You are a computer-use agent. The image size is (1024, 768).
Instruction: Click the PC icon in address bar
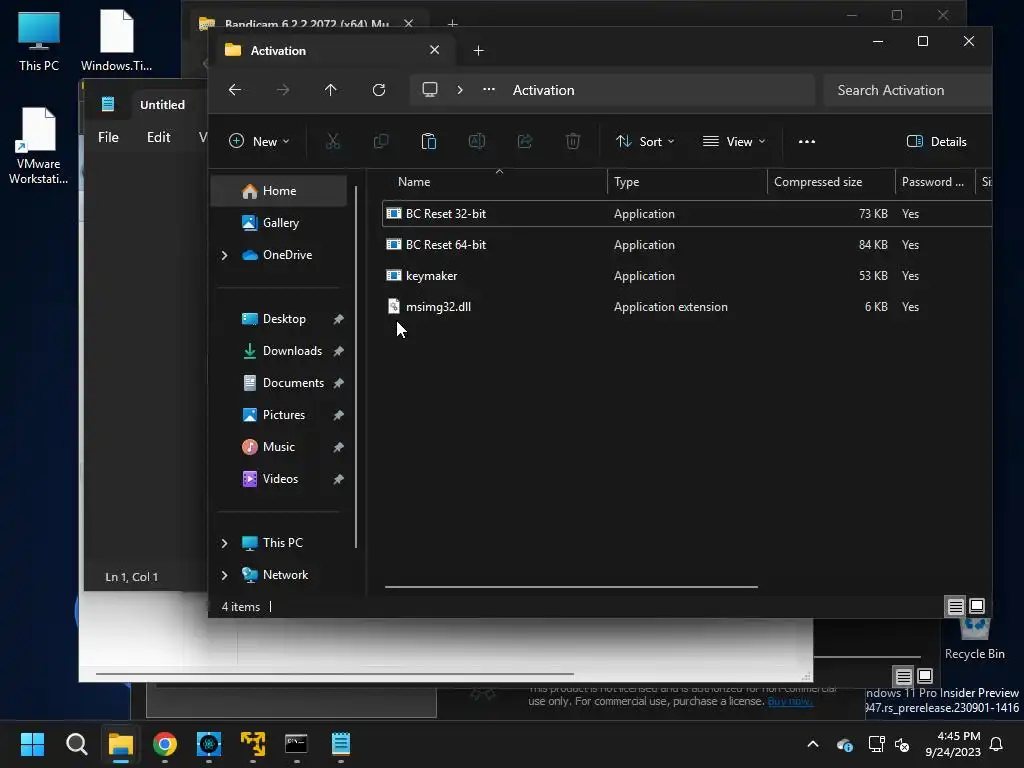[x=430, y=90]
